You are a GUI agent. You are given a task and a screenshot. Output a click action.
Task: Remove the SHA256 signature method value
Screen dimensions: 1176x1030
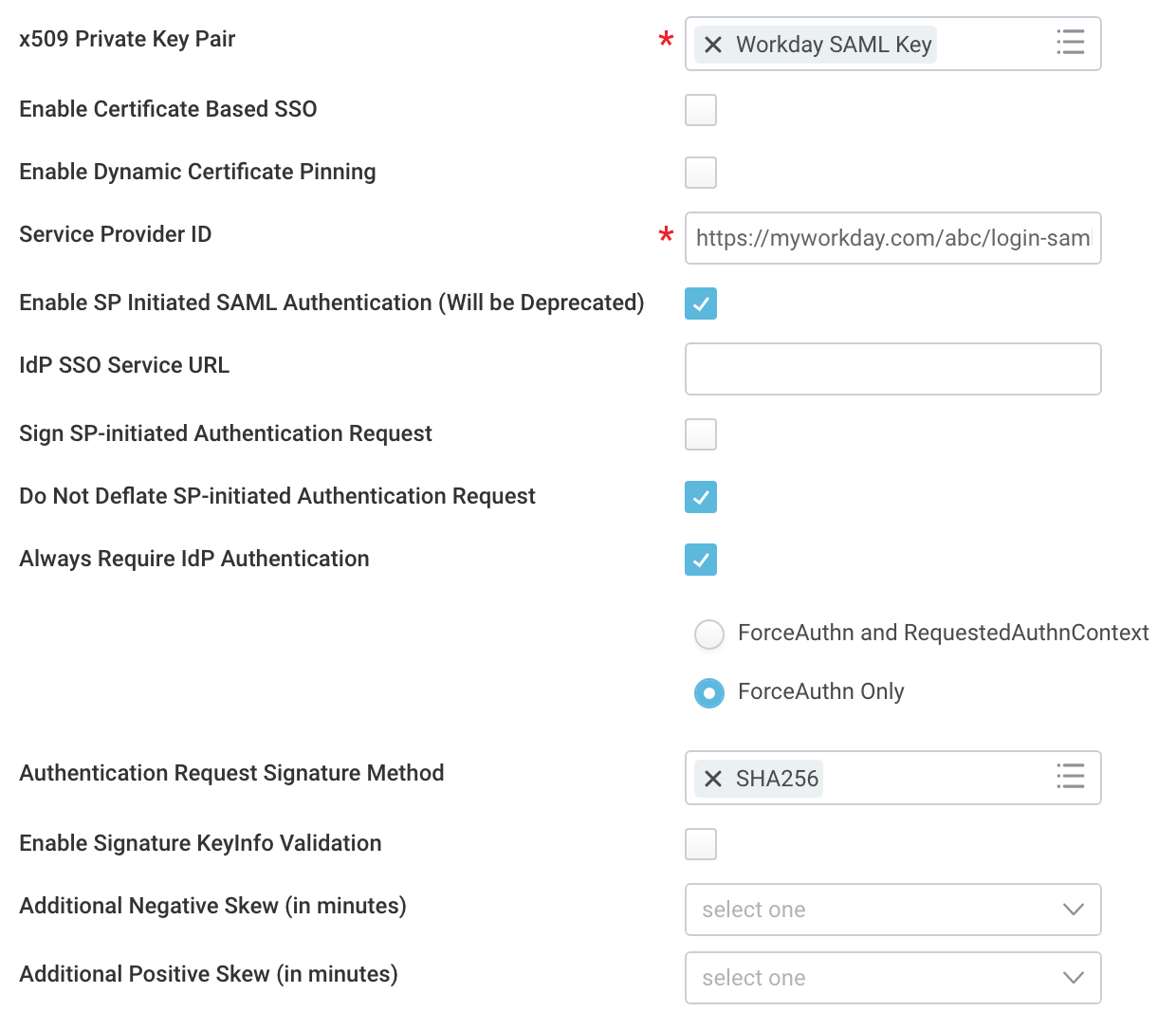click(x=713, y=778)
